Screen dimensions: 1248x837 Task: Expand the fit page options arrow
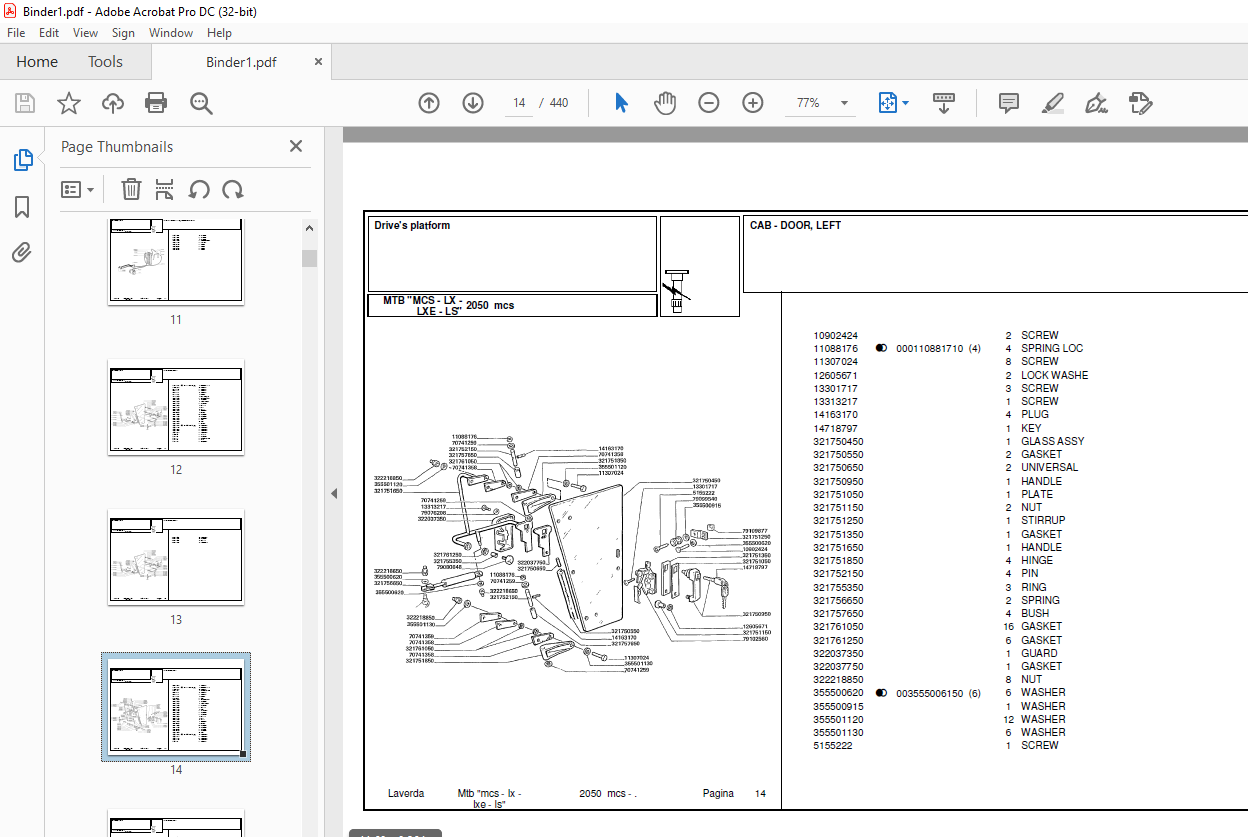pos(905,103)
